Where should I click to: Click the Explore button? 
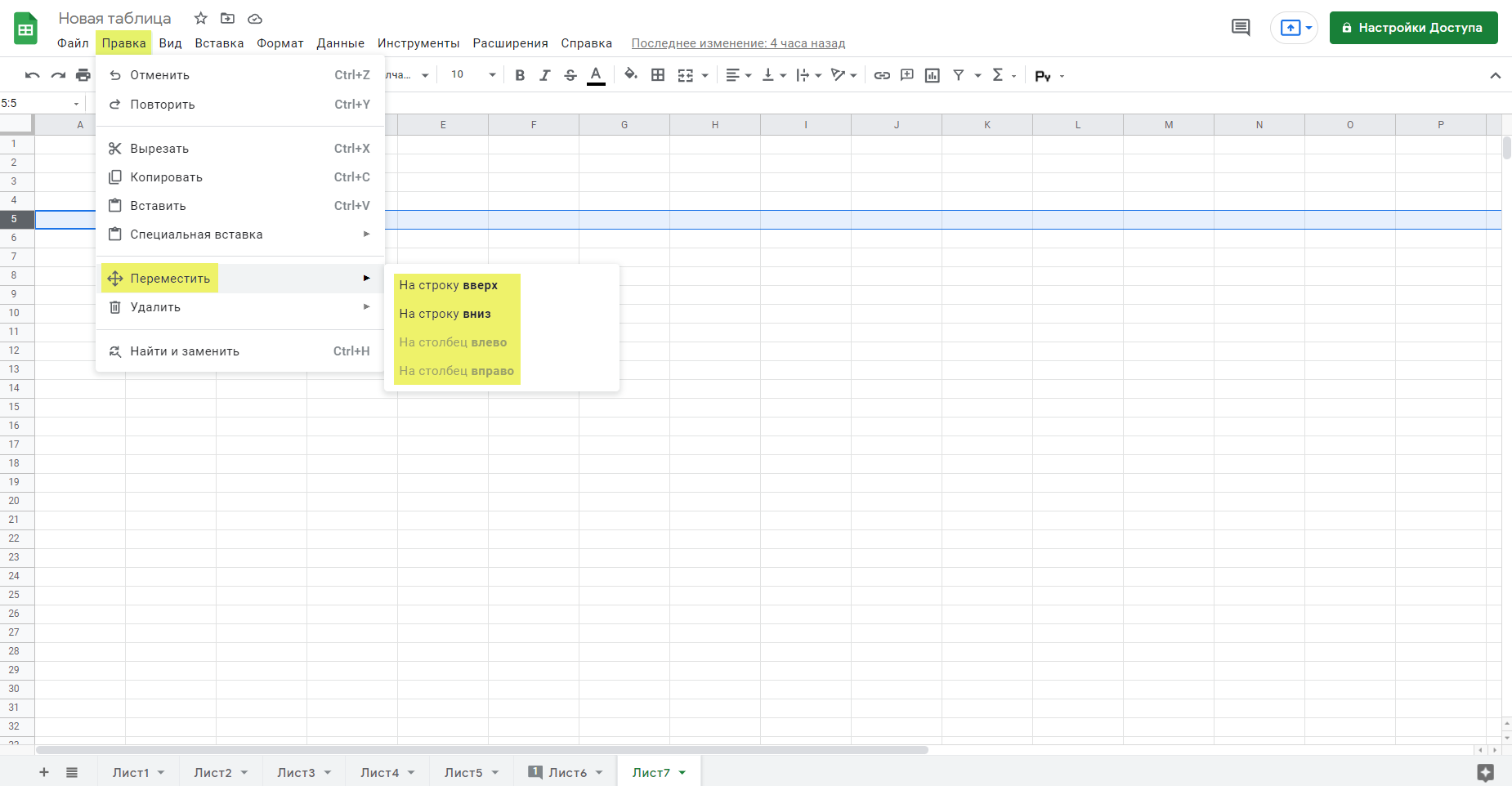click(x=1486, y=772)
